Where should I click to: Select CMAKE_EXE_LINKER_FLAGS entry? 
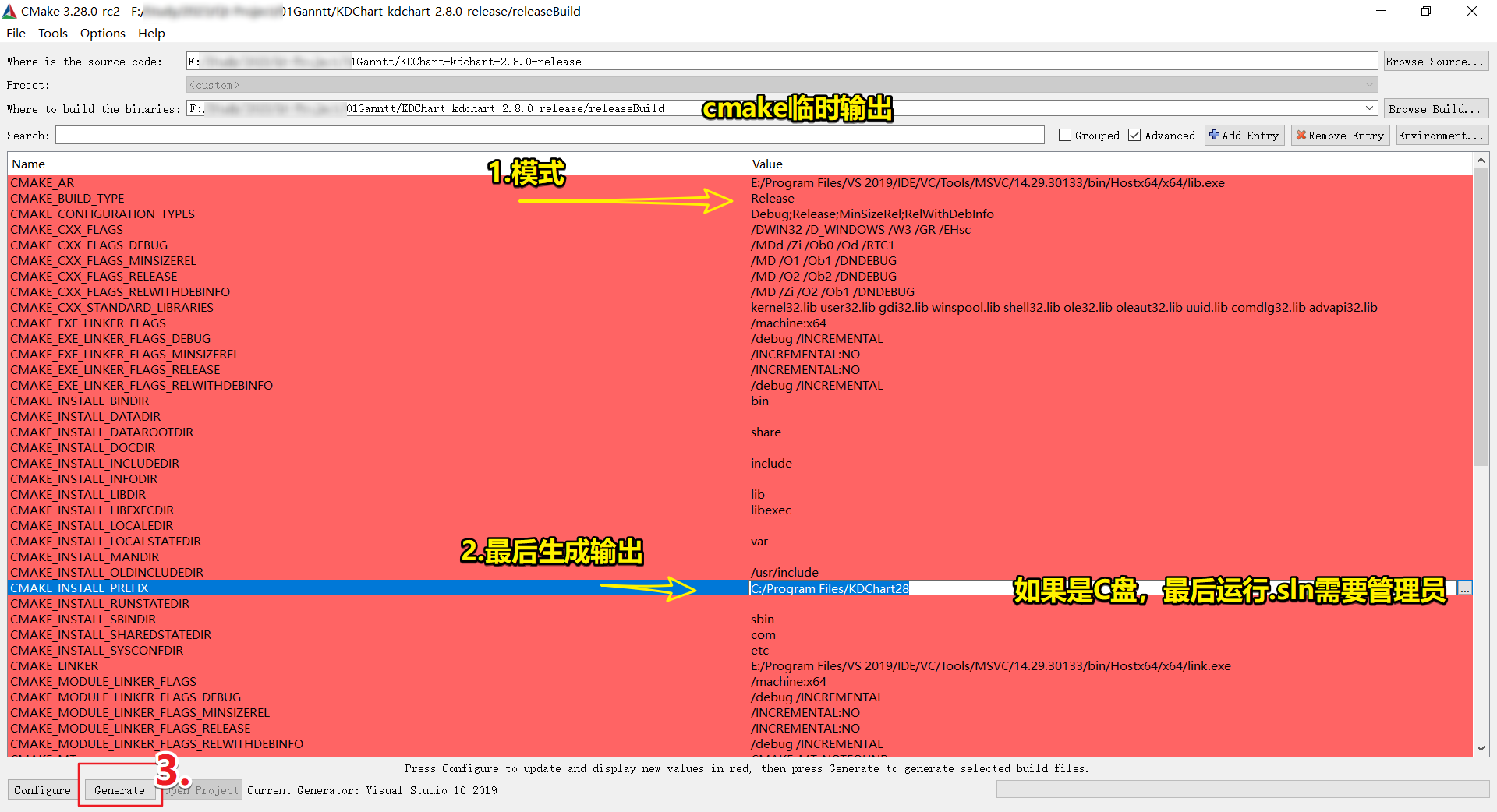88,323
